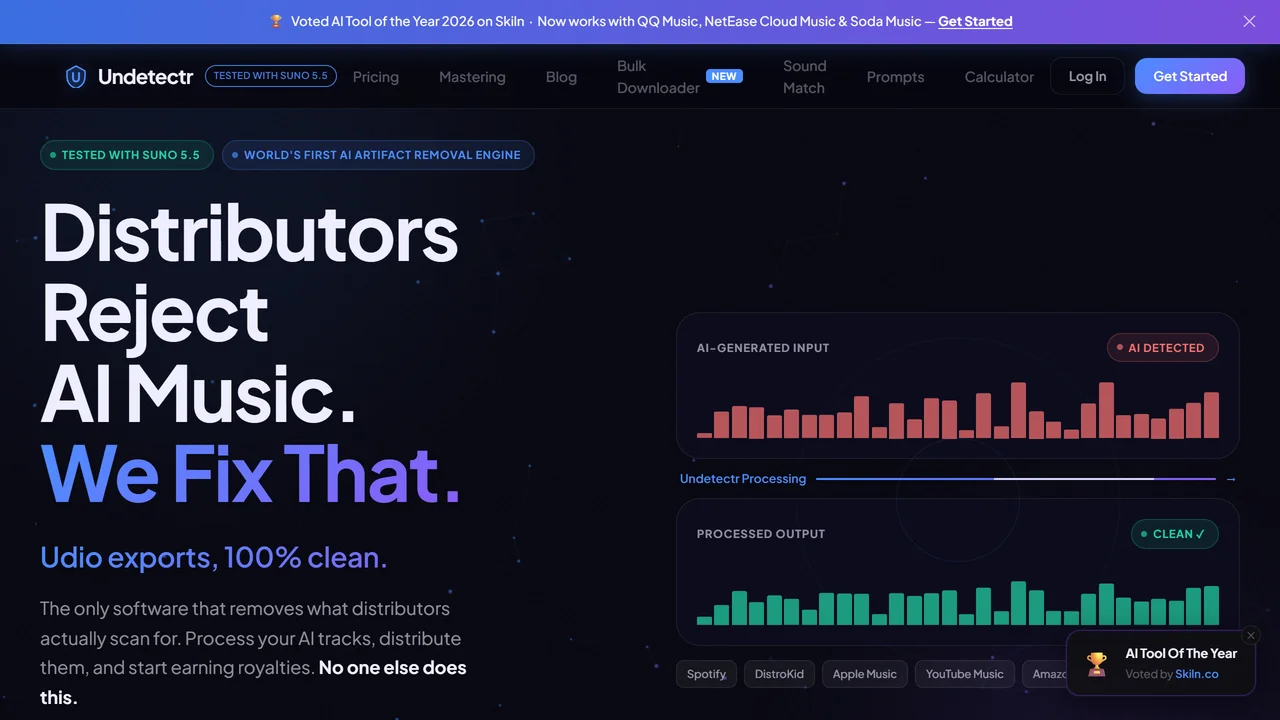
Task: Click the green Clean status badge
Action: [1175, 534]
